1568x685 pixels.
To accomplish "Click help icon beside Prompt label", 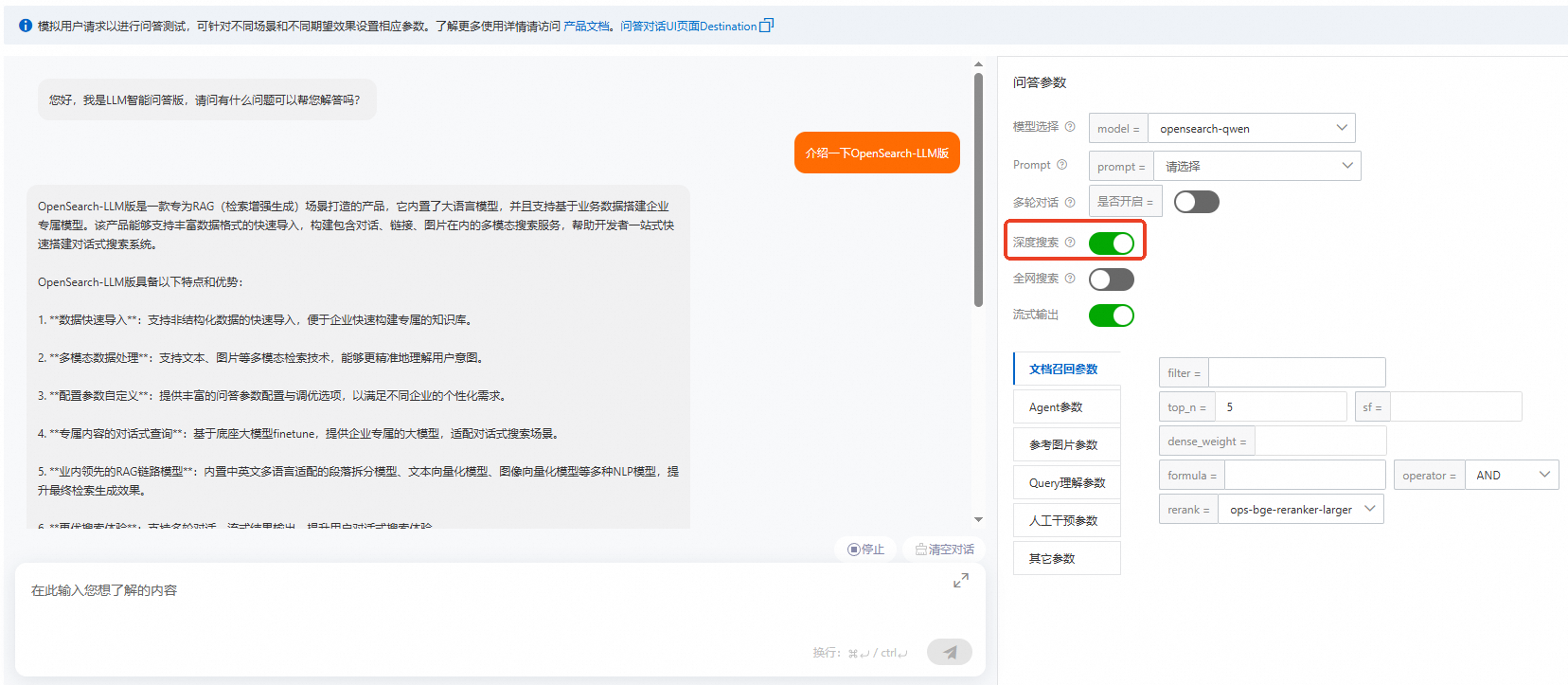I will pos(1061,165).
